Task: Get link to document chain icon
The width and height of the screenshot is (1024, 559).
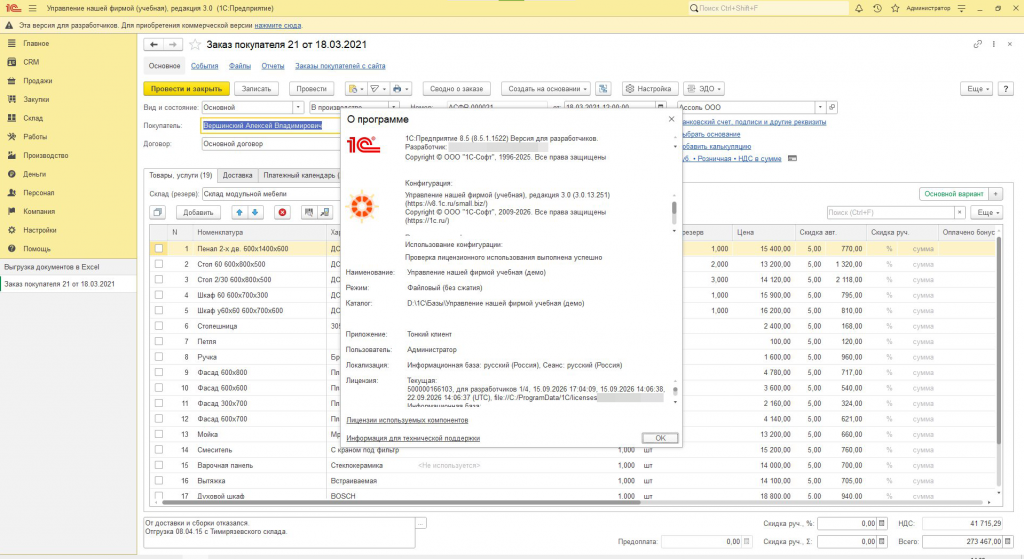Action: pos(978,44)
